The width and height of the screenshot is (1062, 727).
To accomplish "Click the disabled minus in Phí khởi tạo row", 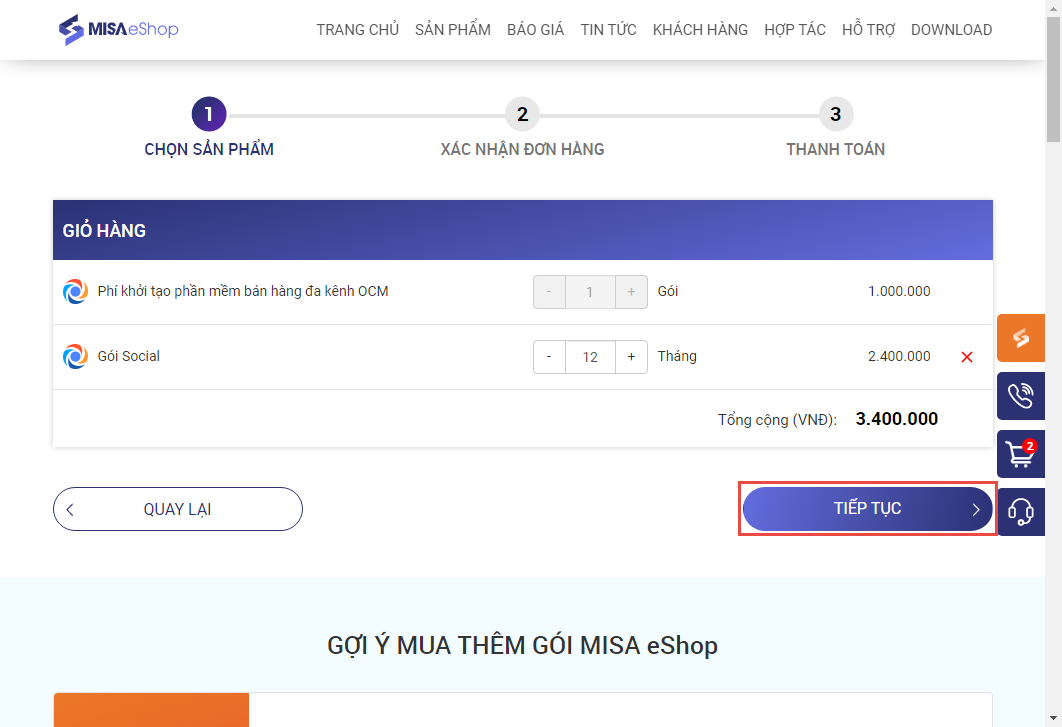I will (x=549, y=292).
